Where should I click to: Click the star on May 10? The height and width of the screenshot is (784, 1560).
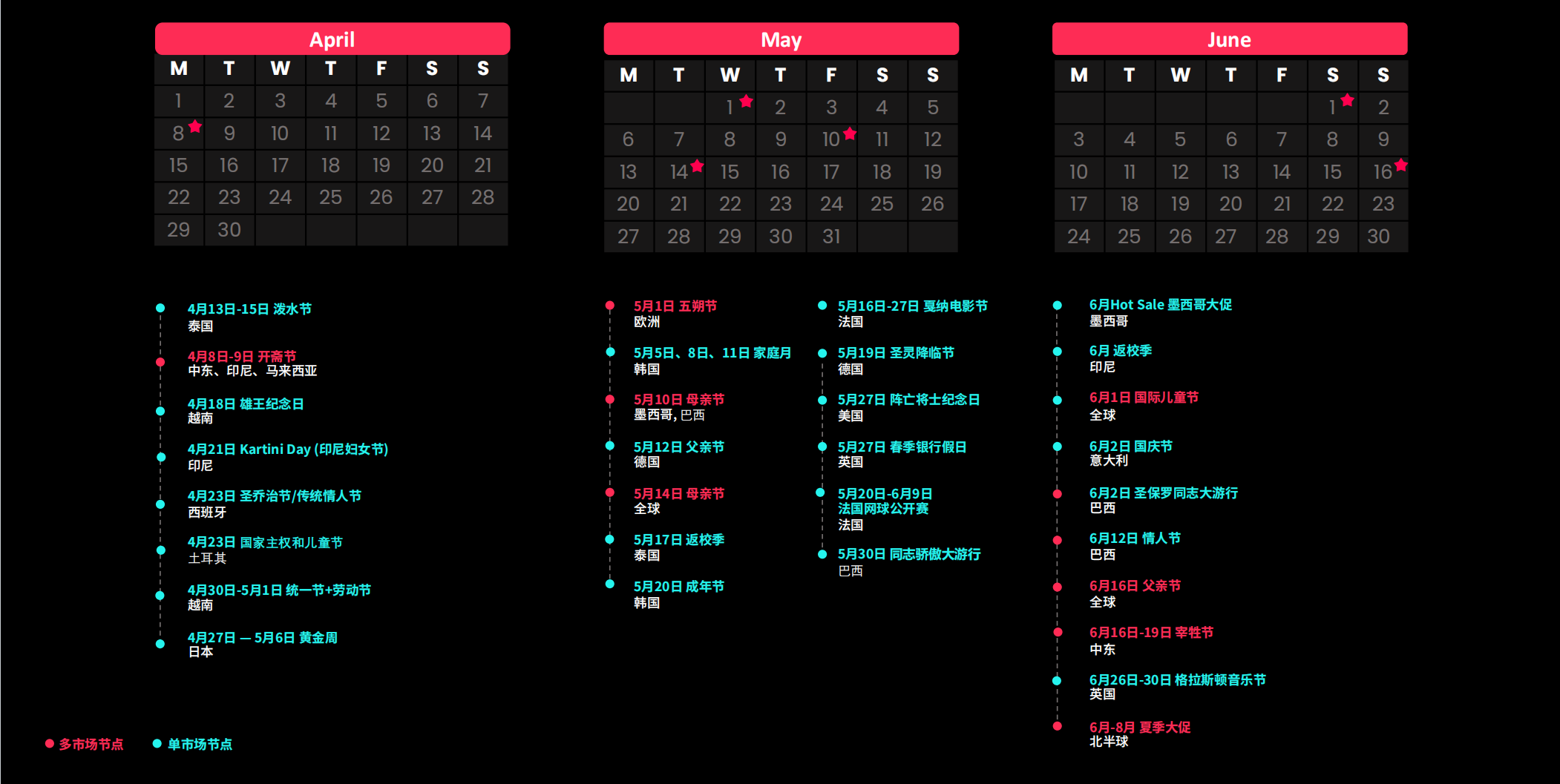click(850, 134)
